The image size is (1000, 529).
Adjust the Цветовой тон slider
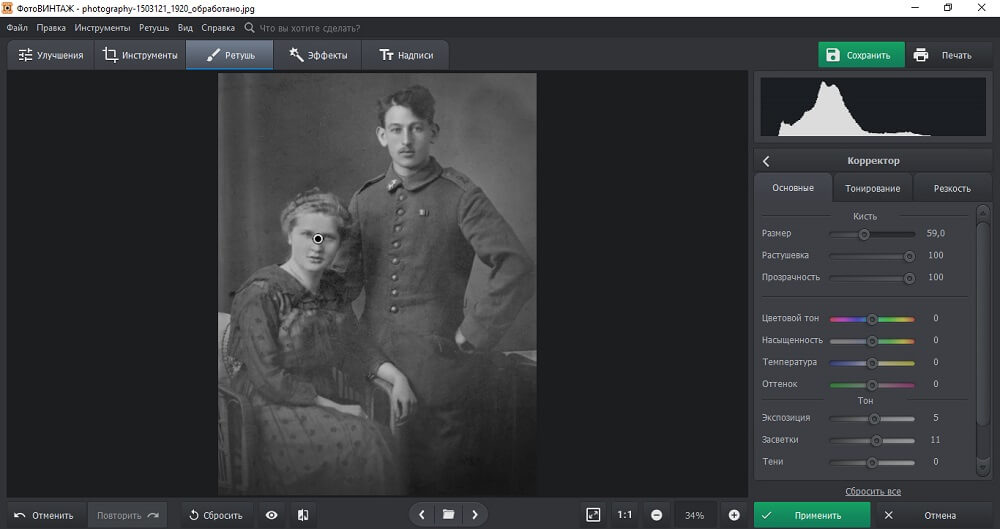click(872, 319)
